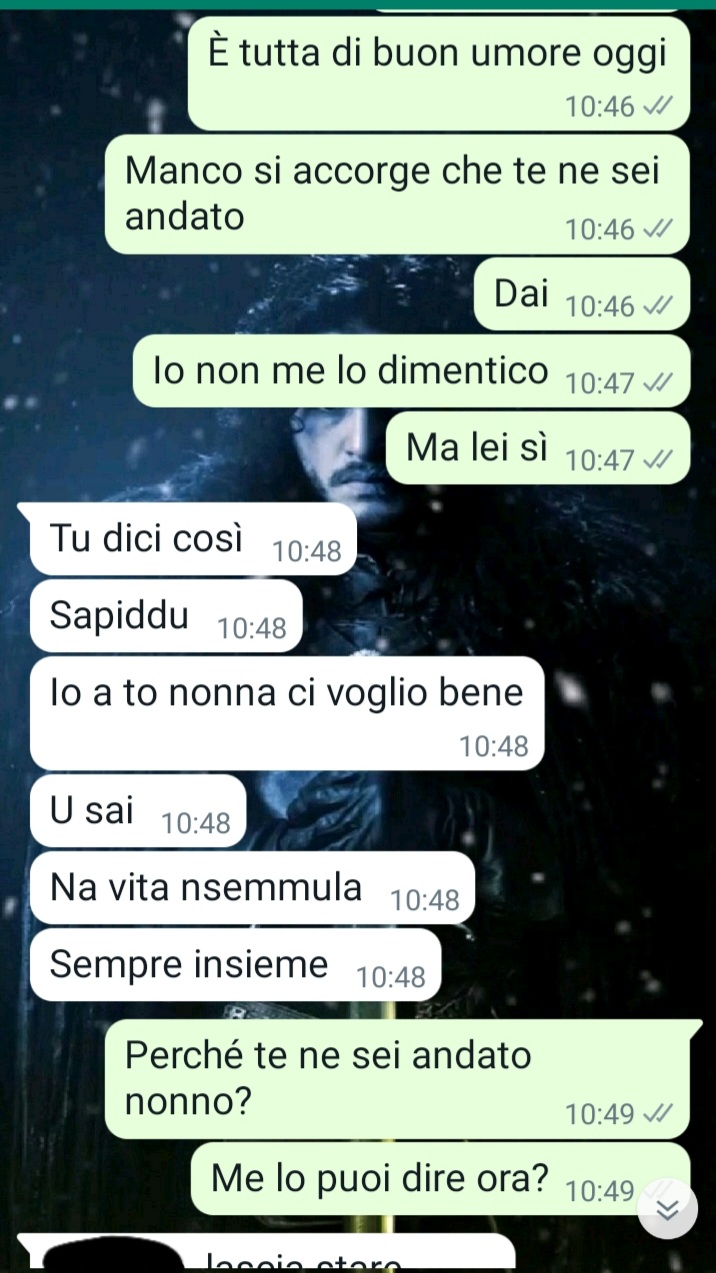Select the "Na vita nsemmula" message
Screen dimensions: 716x1273
point(252,888)
